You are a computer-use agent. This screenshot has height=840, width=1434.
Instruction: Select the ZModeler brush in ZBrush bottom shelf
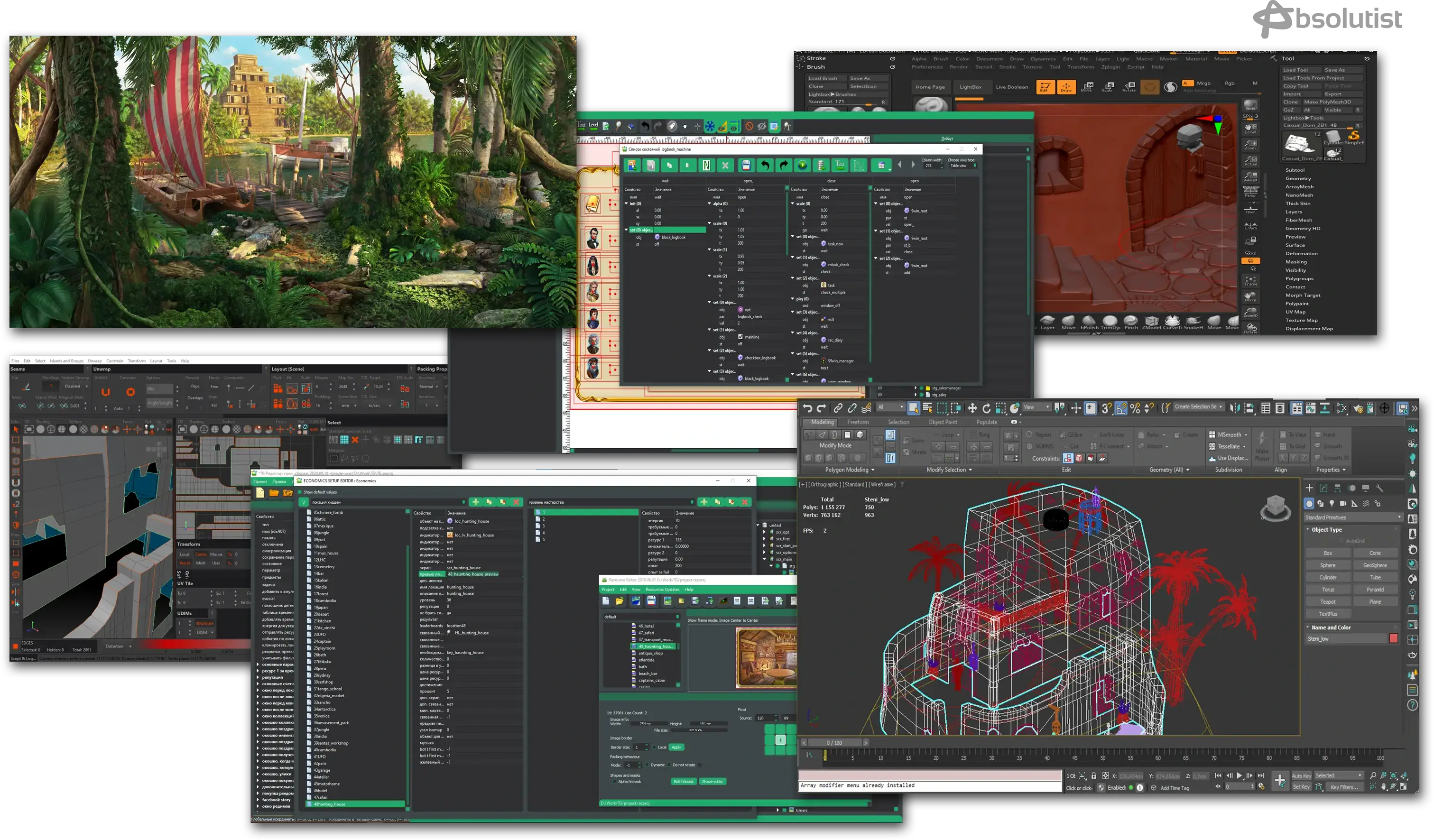coord(1151,323)
